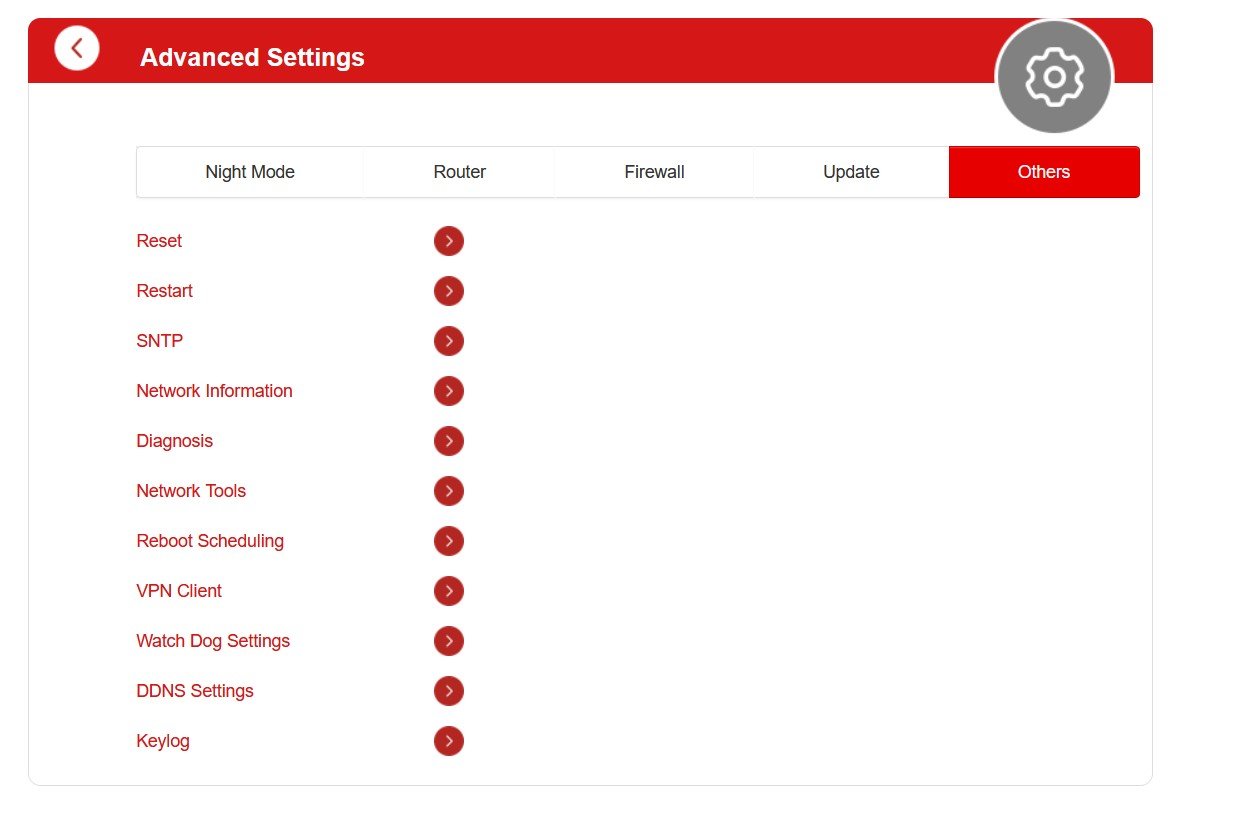This screenshot has width=1252, height=817.
Task: Expand the DDNS Settings chevron arrow
Action: click(449, 691)
